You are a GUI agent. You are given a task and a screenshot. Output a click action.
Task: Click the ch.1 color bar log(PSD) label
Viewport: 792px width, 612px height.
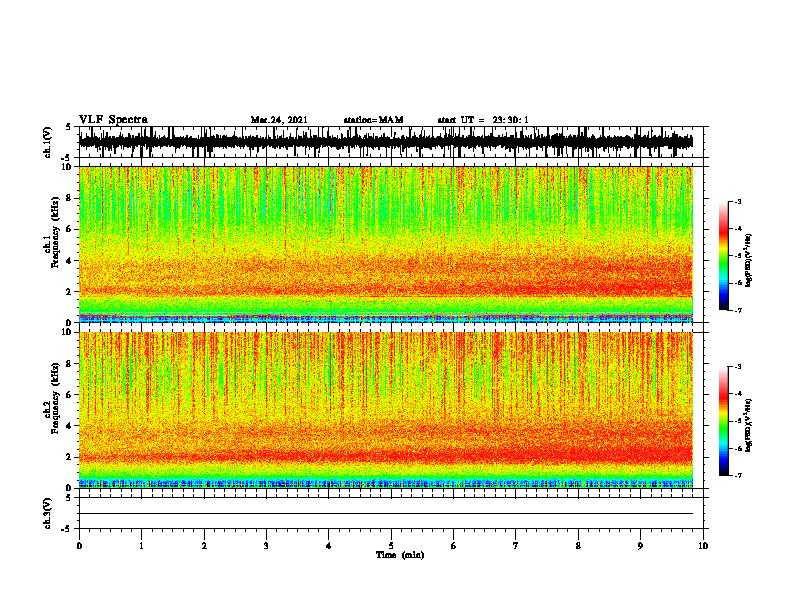(748, 260)
